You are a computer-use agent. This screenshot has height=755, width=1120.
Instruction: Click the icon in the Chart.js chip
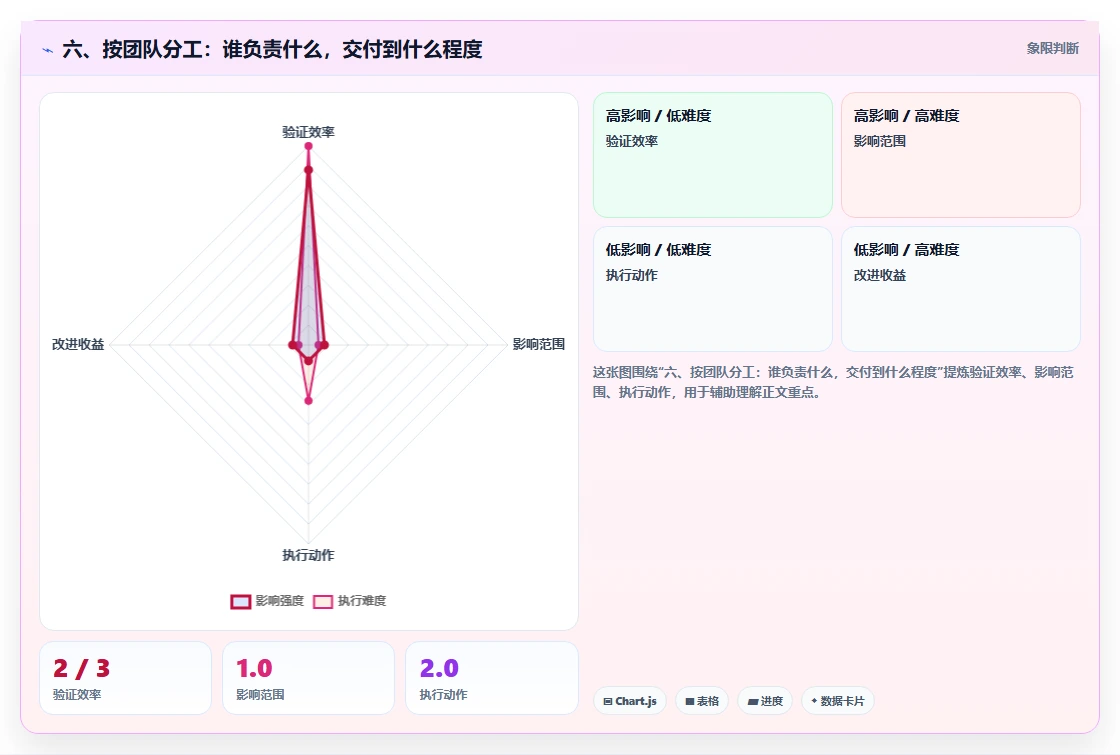[x=608, y=701]
